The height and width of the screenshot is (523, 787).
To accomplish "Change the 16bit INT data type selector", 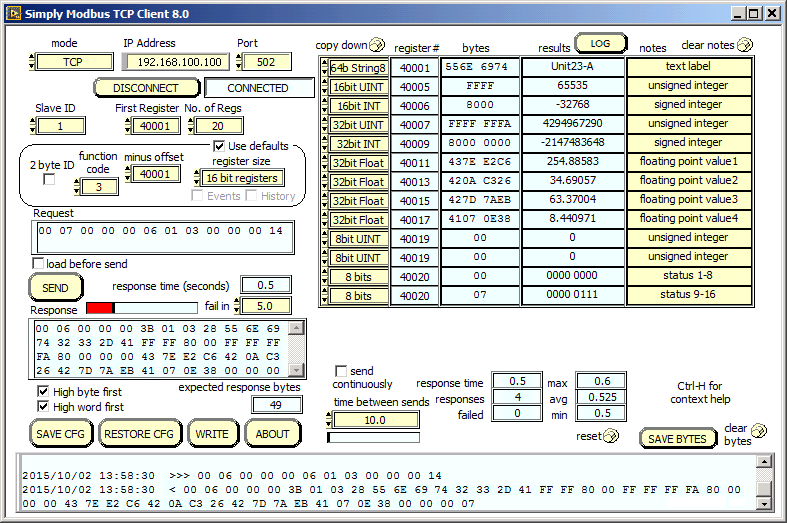I will (x=358, y=106).
